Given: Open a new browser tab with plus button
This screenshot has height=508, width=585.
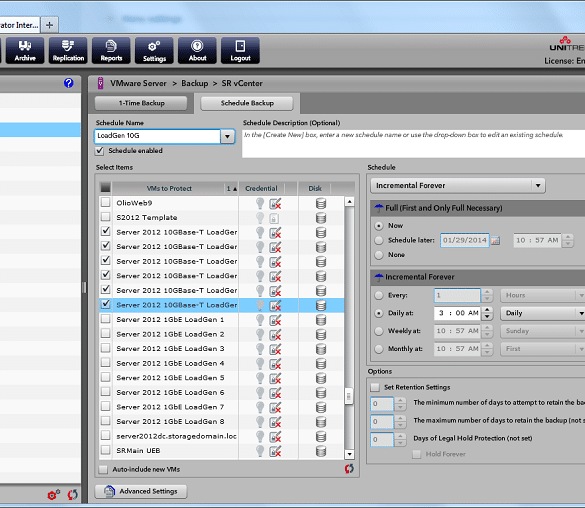Looking at the screenshot, I should coord(49,25).
